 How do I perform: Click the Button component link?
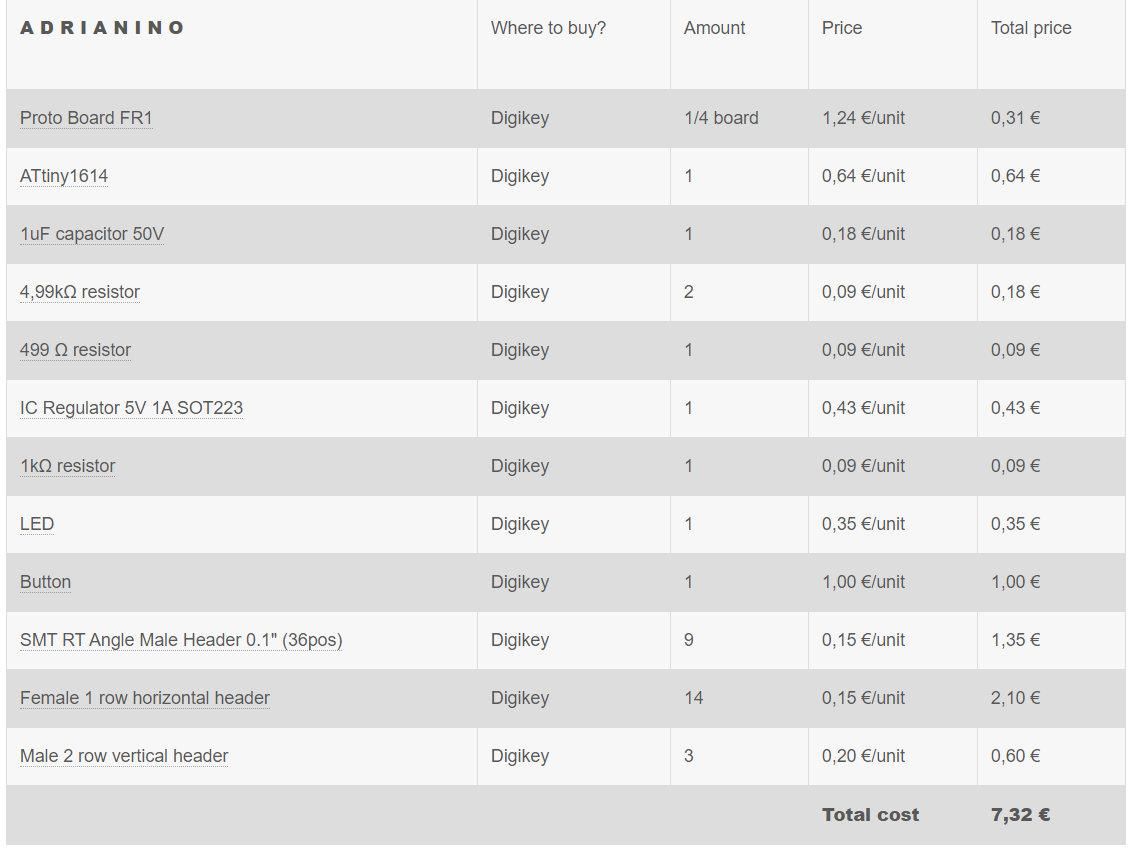coord(45,582)
